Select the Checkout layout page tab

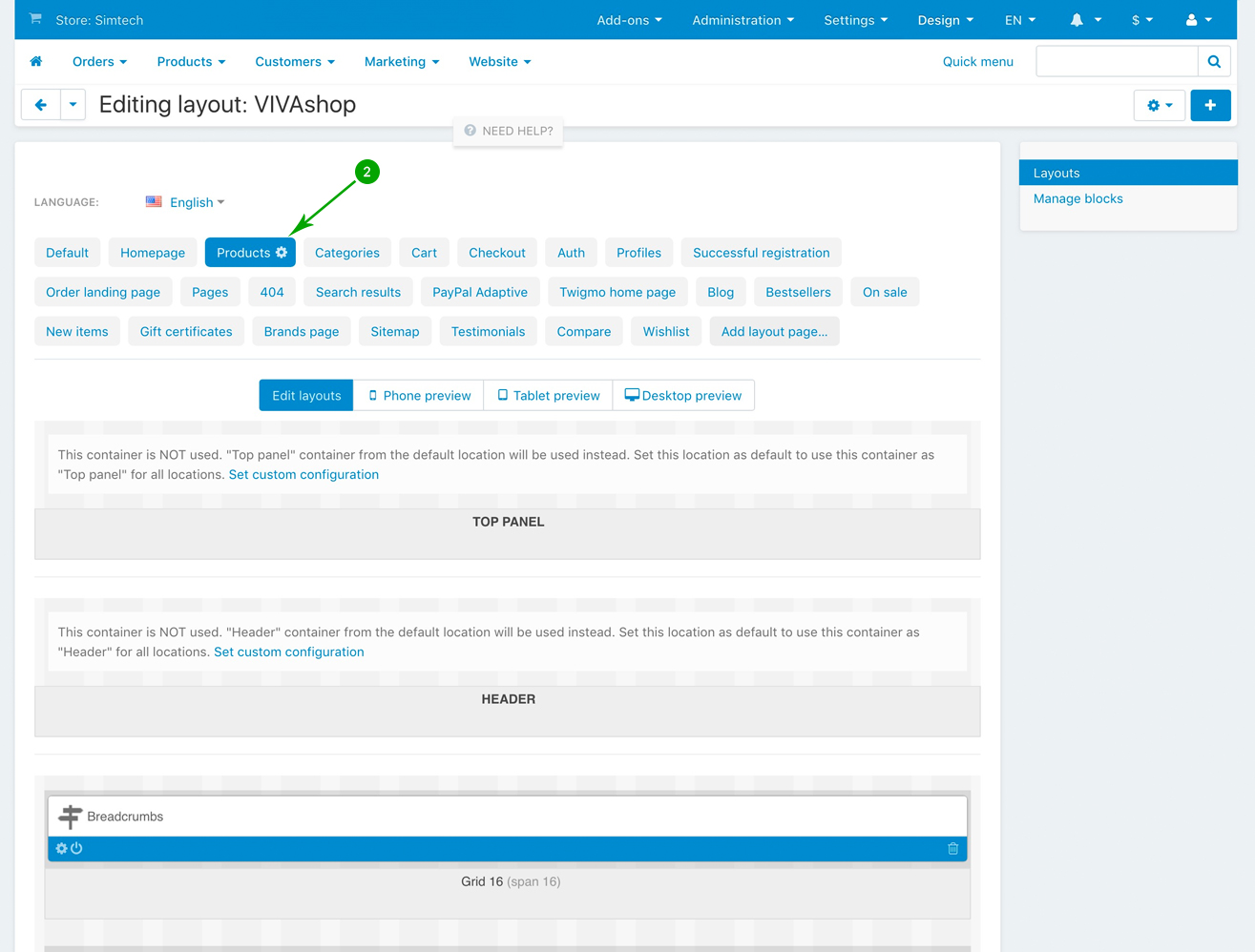[496, 253]
